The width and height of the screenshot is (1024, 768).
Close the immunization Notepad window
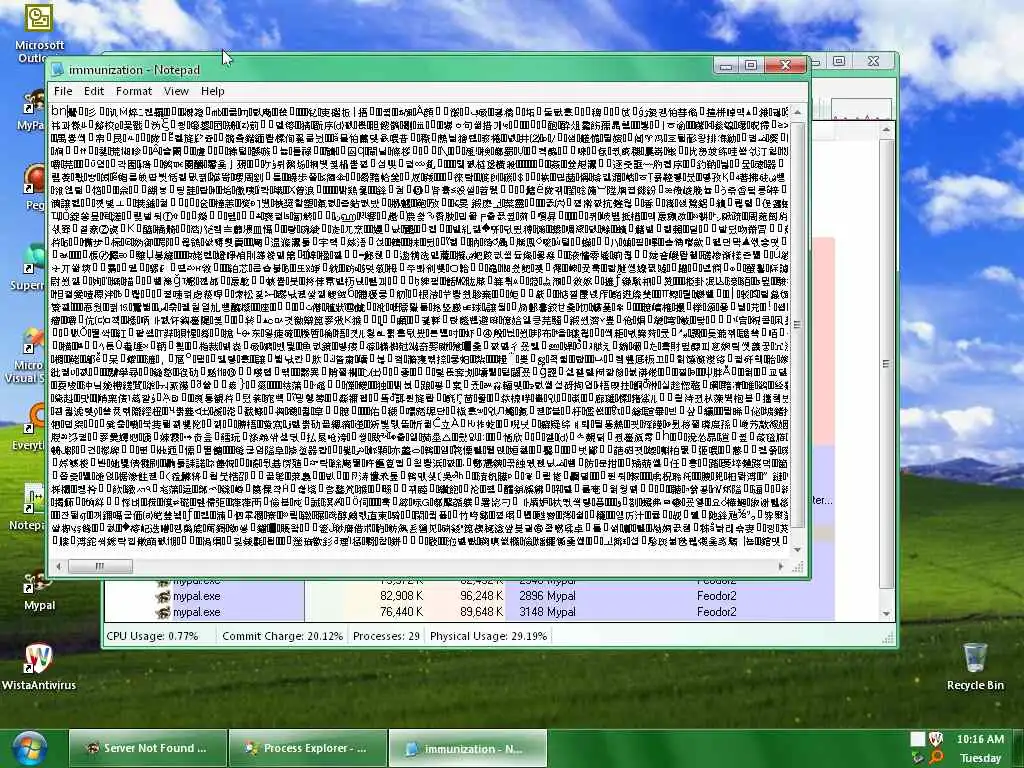785,65
